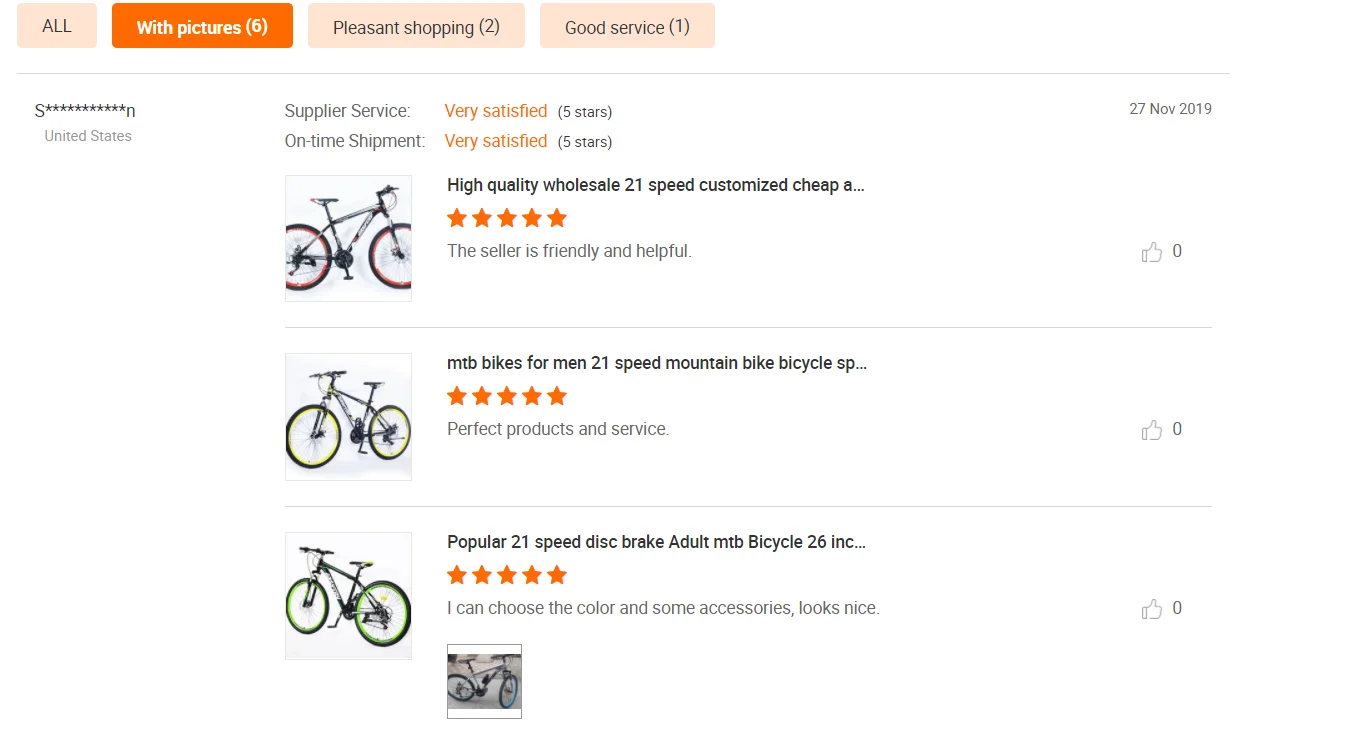Click star rating of the first bike review
The image size is (1346, 742).
pyautogui.click(x=507, y=218)
